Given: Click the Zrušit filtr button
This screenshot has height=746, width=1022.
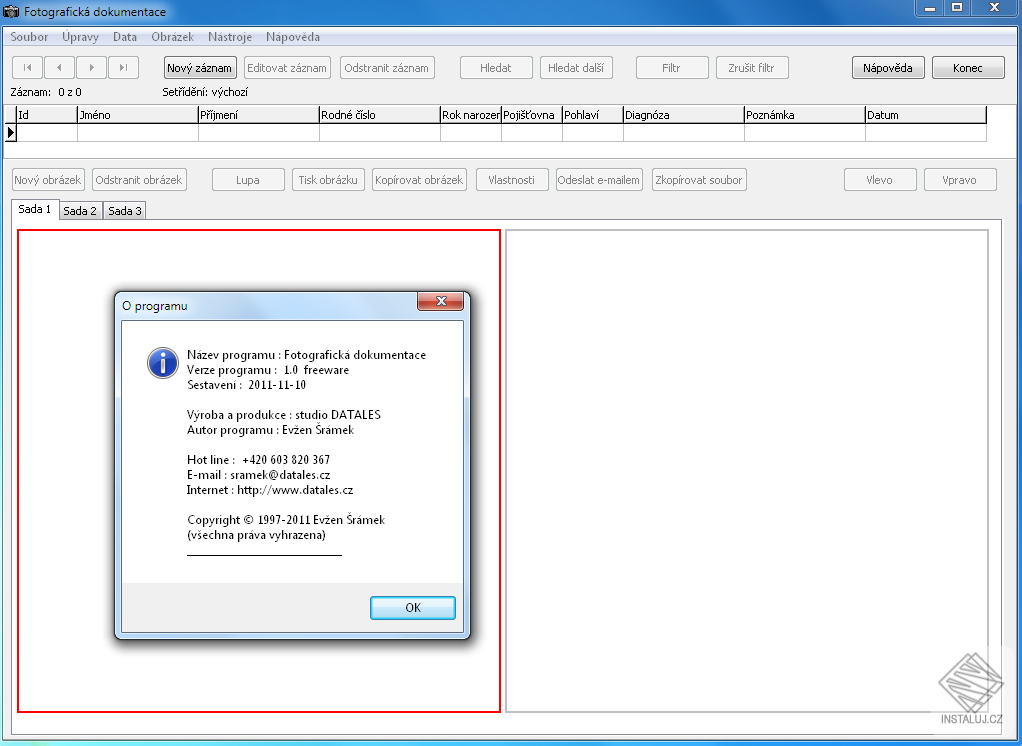Looking at the screenshot, I should 752,68.
